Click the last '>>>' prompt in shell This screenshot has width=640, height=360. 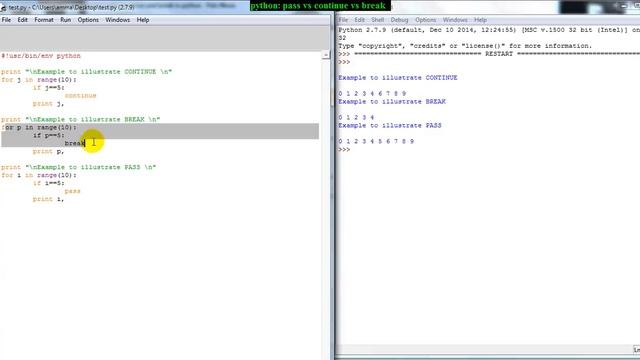344,149
